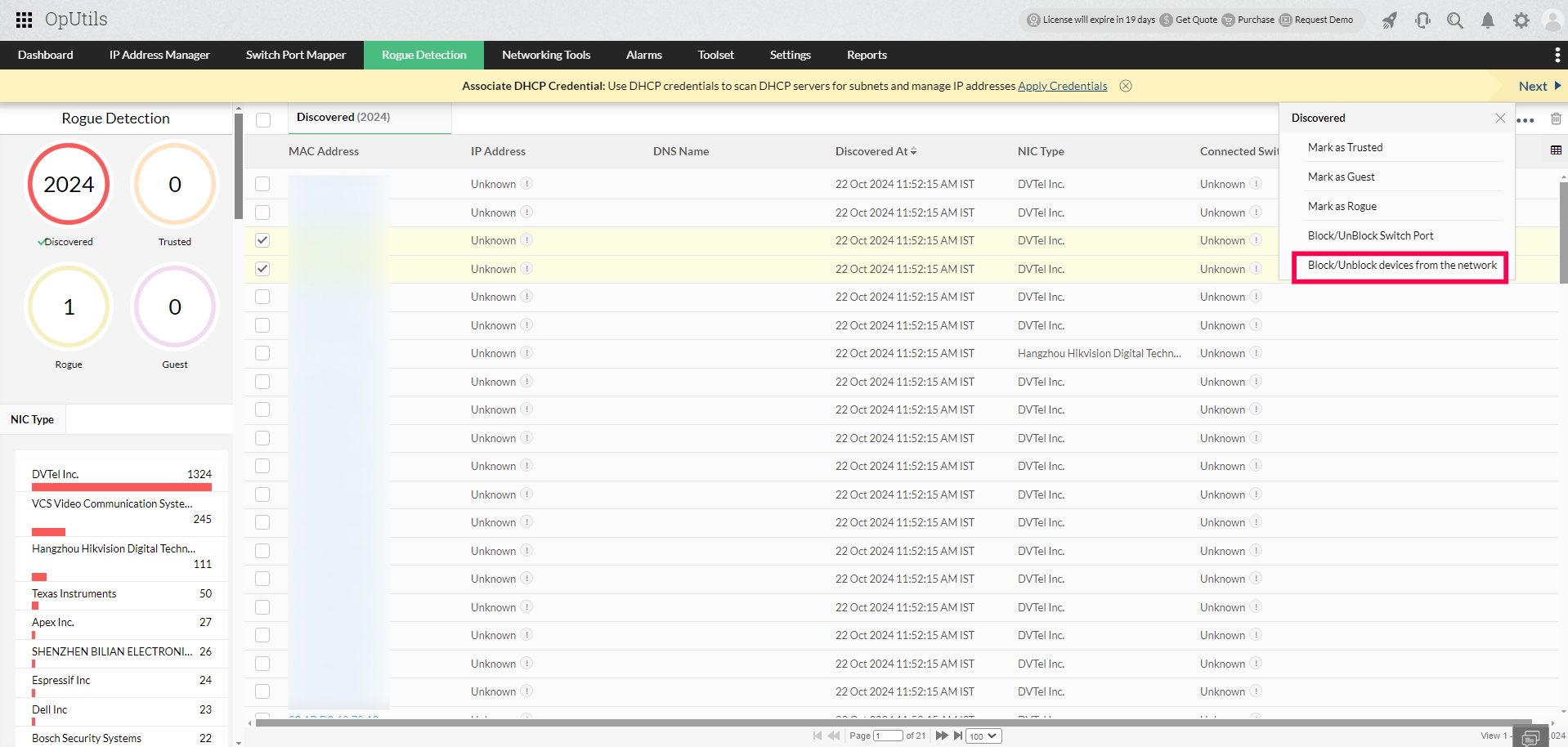Viewport: 1568px width, 747px height.
Task: Open the column chooser table icon
Action: click(1556, 150)
